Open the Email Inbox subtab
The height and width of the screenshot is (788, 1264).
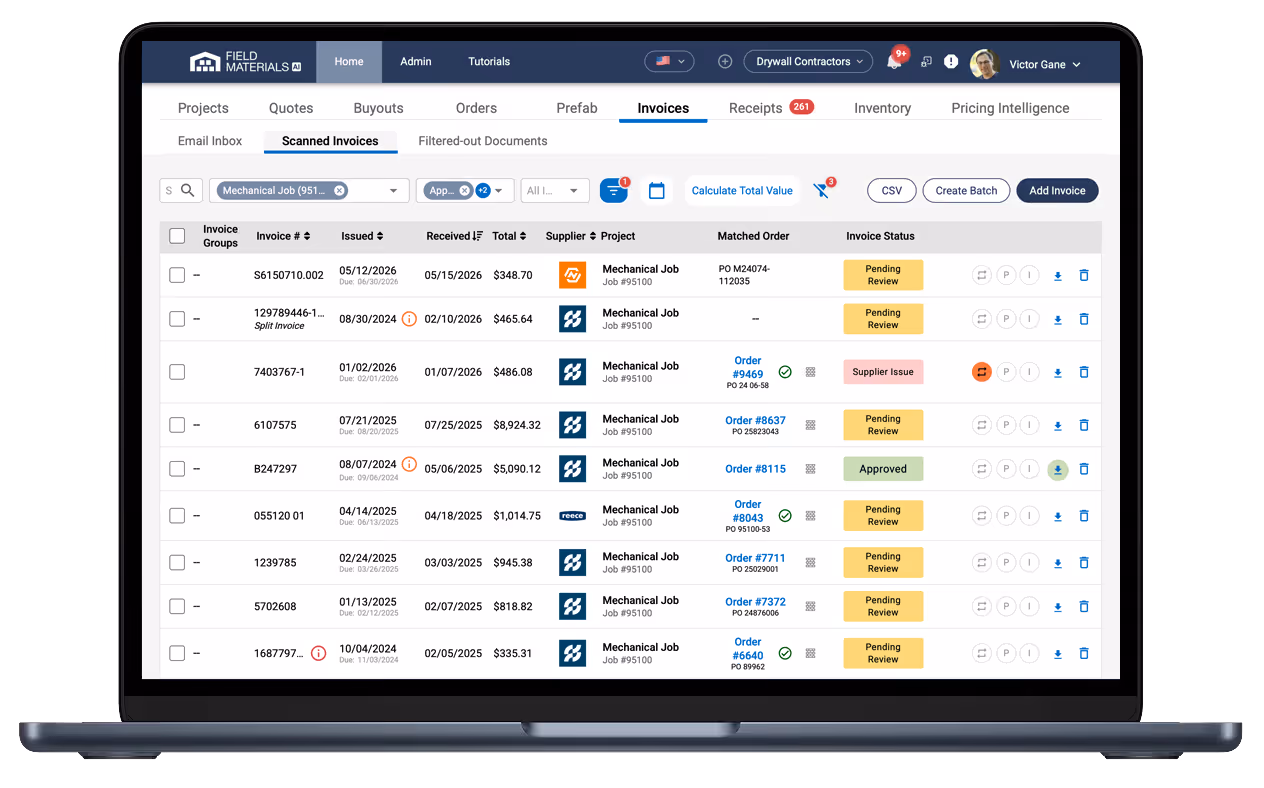[210, 141]
